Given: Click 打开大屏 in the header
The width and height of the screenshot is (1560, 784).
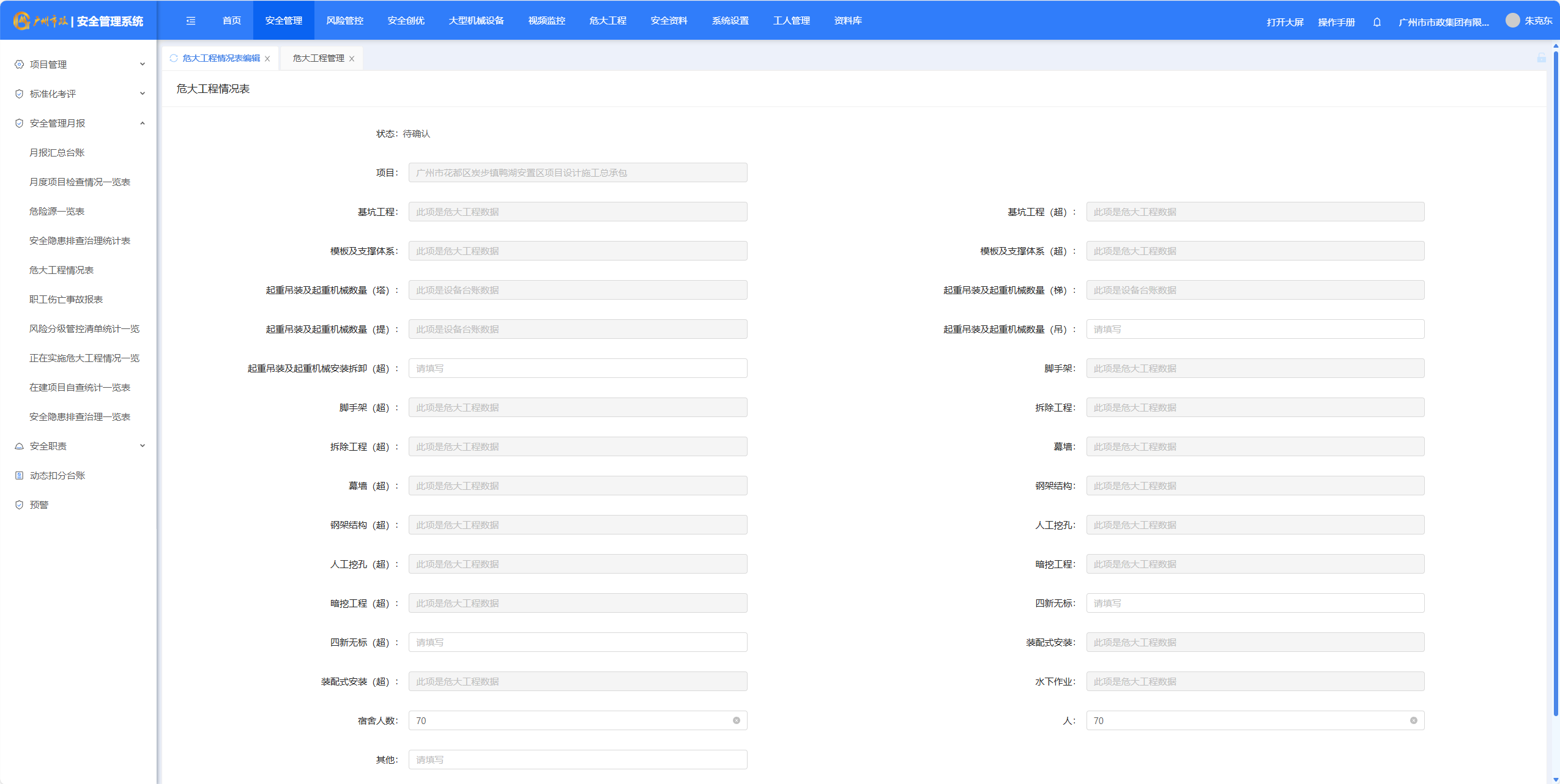Looking at the screenshot, I should (1285, 22).
